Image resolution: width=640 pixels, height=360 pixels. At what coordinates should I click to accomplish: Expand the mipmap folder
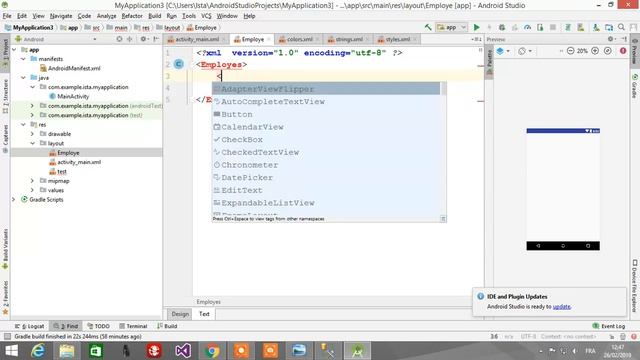32,181
